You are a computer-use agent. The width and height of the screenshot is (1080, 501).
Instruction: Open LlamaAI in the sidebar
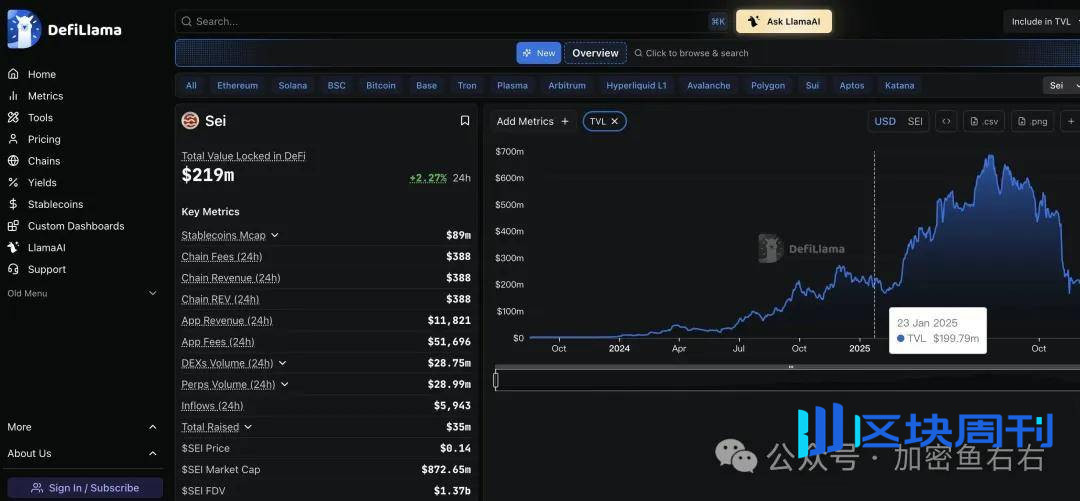46,248
